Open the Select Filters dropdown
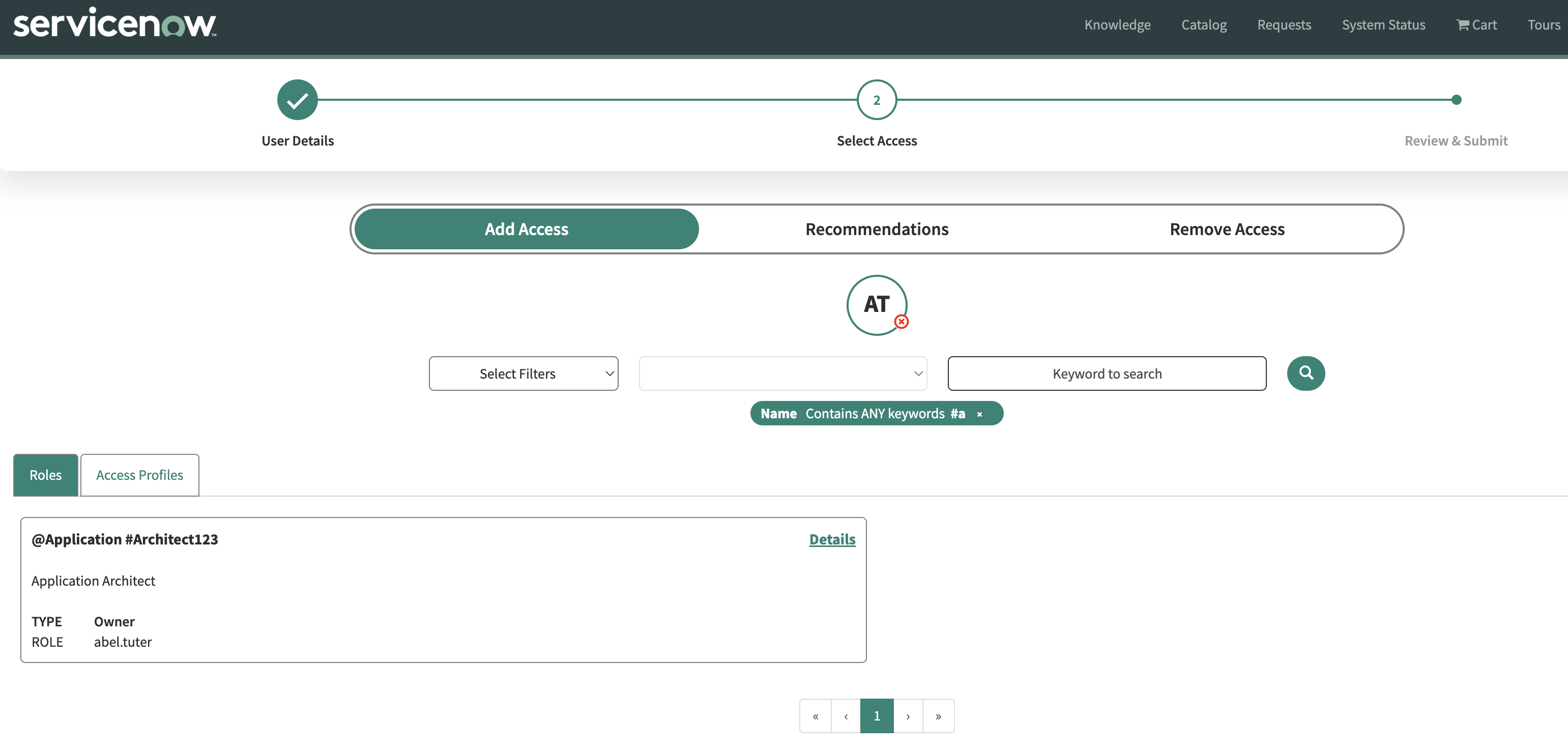 click(524, 374)
